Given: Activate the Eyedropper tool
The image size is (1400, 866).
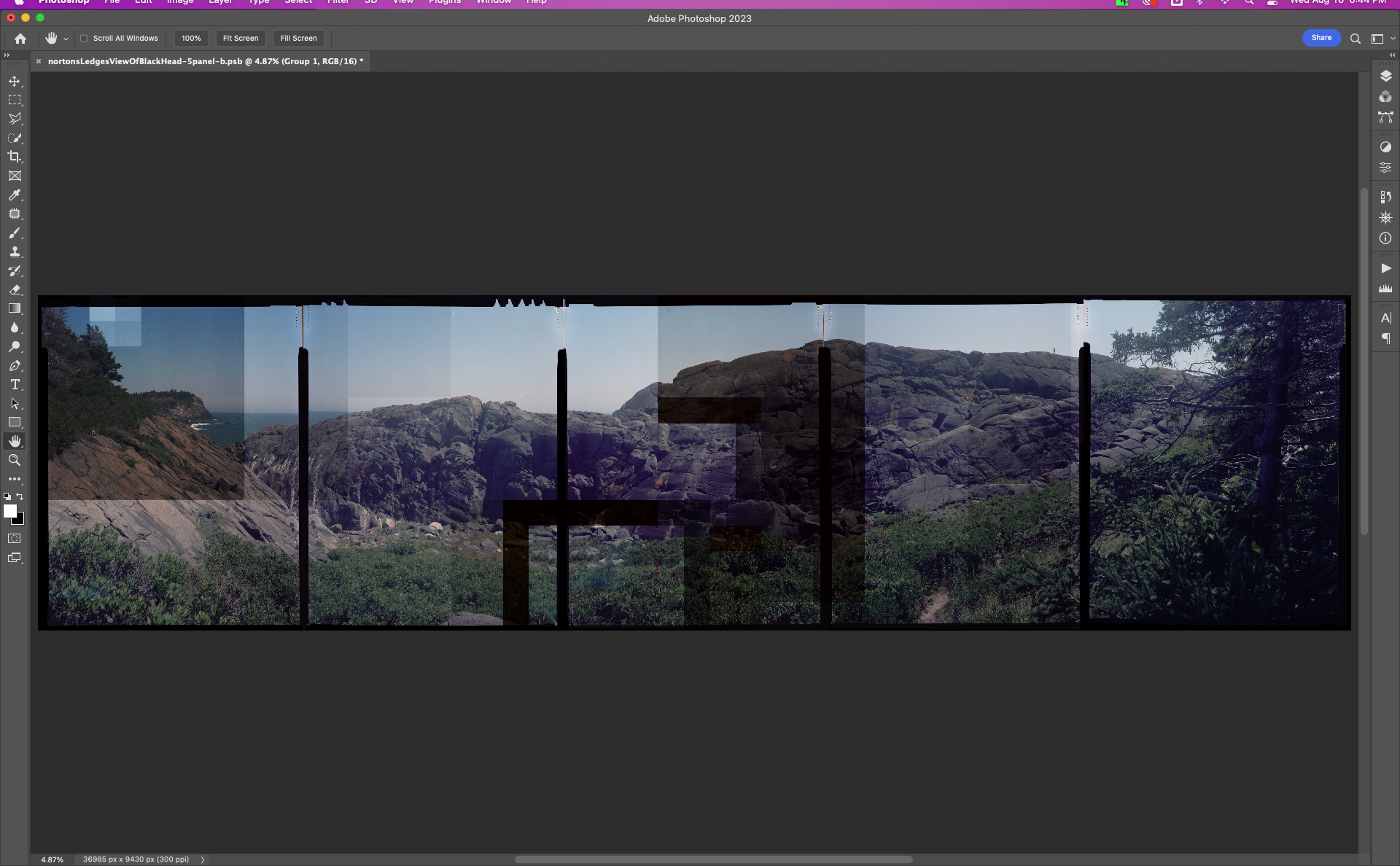Looking at the screenshot, I should pyautogui.click(x=15, y=195).
